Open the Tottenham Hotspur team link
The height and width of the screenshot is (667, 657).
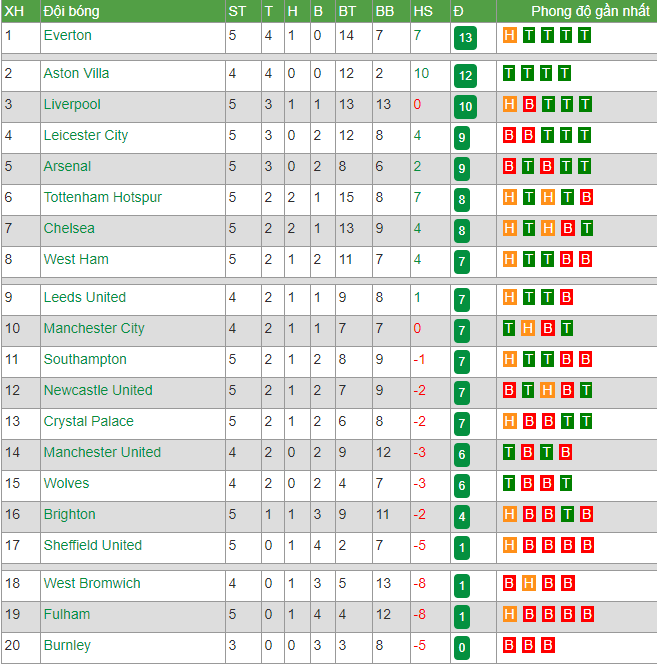(103, 197)
